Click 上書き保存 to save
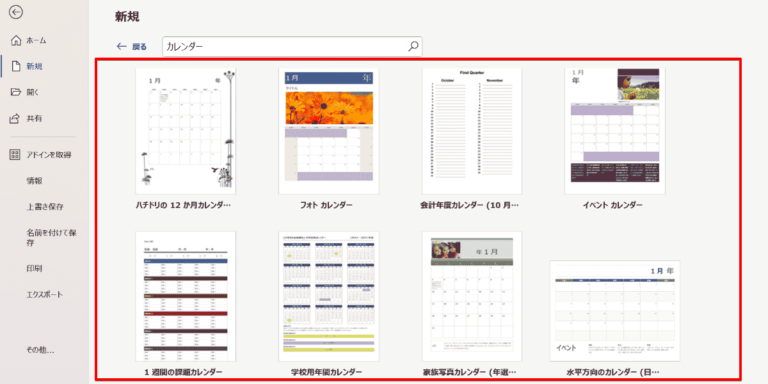The height and width of the screenshot is (384, 768). [x=45, y=207]
